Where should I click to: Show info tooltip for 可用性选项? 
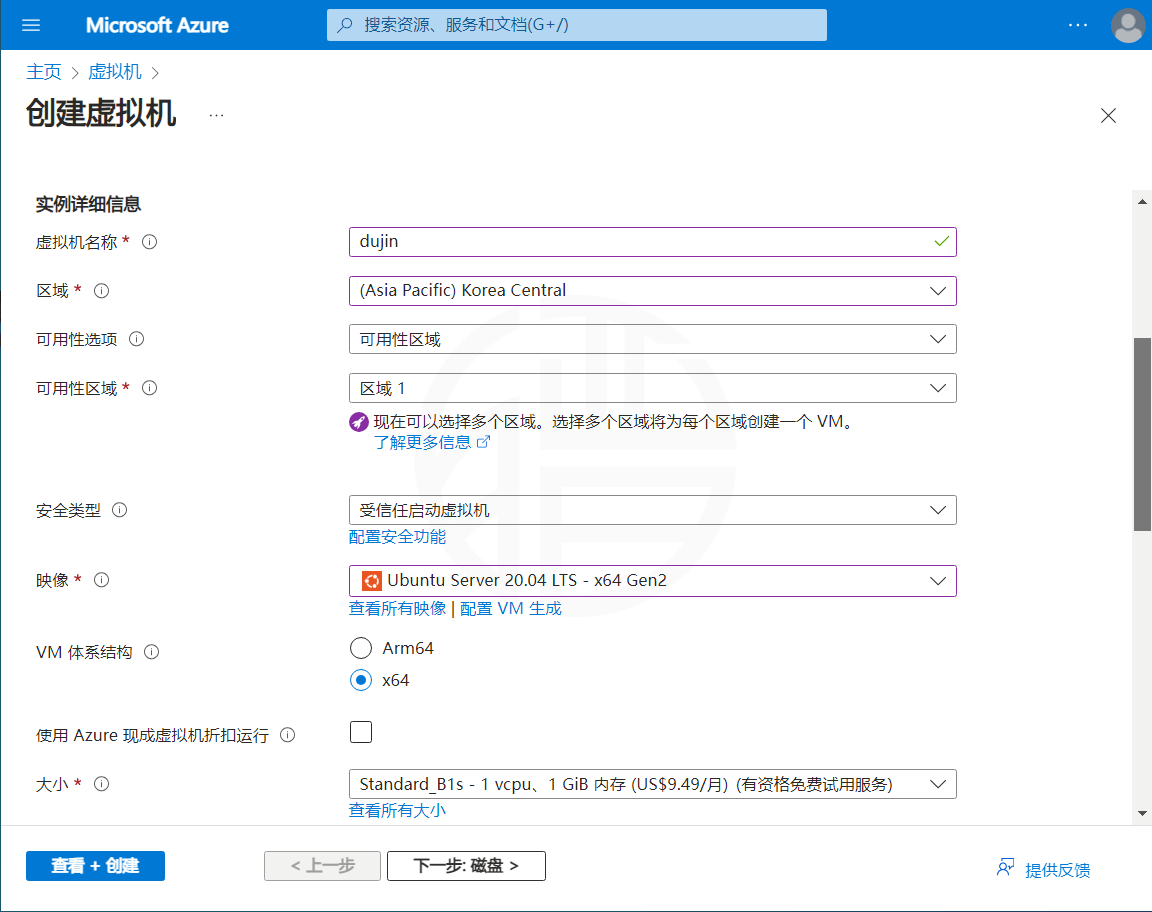point(137,339)
